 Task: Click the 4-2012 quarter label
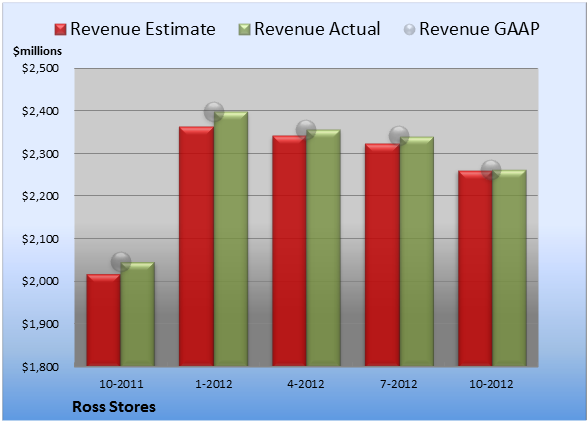[x=306, y=384]
